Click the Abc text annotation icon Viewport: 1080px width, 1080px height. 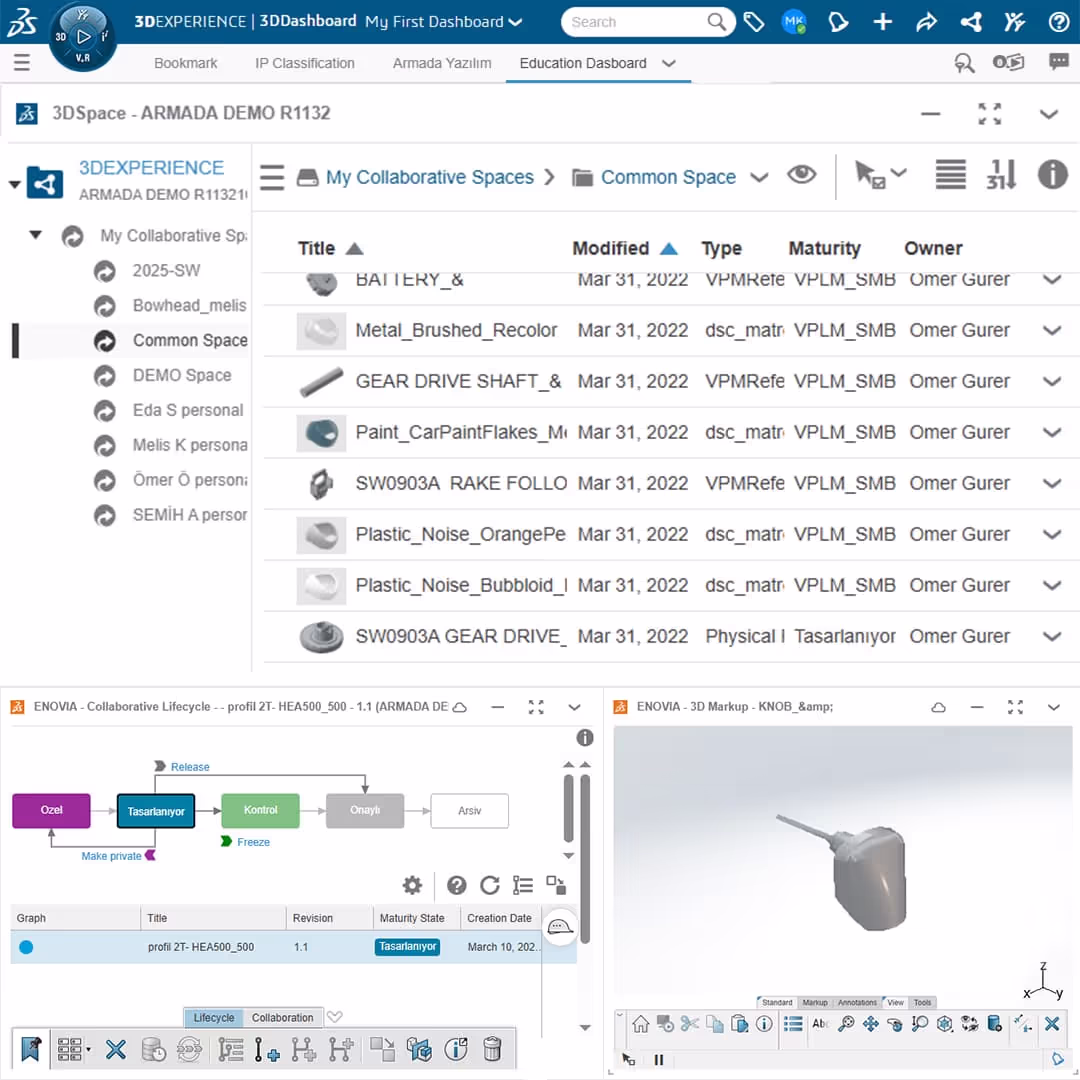(x=820, y=1024)
